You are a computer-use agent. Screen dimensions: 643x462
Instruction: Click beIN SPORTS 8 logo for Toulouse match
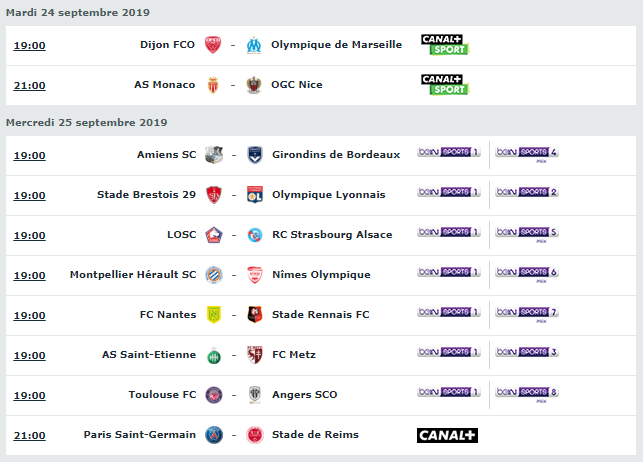(527, 394)
